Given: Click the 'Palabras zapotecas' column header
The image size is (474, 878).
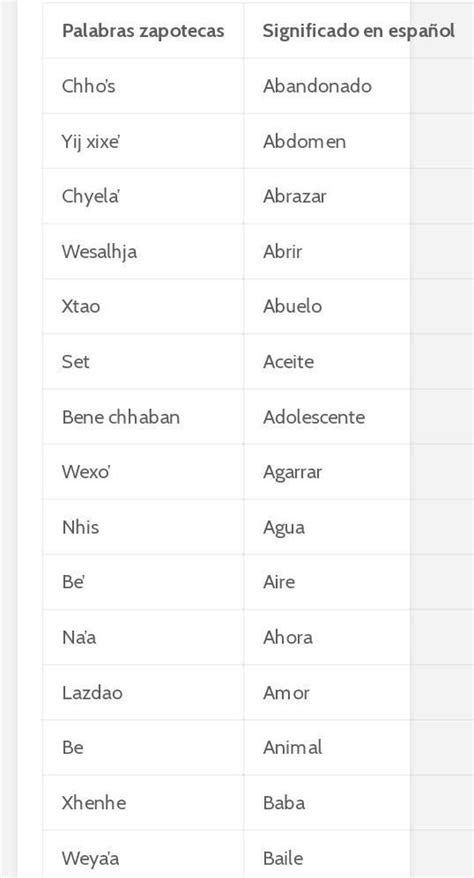Looking at the screenshot, I should pos(143,30).
